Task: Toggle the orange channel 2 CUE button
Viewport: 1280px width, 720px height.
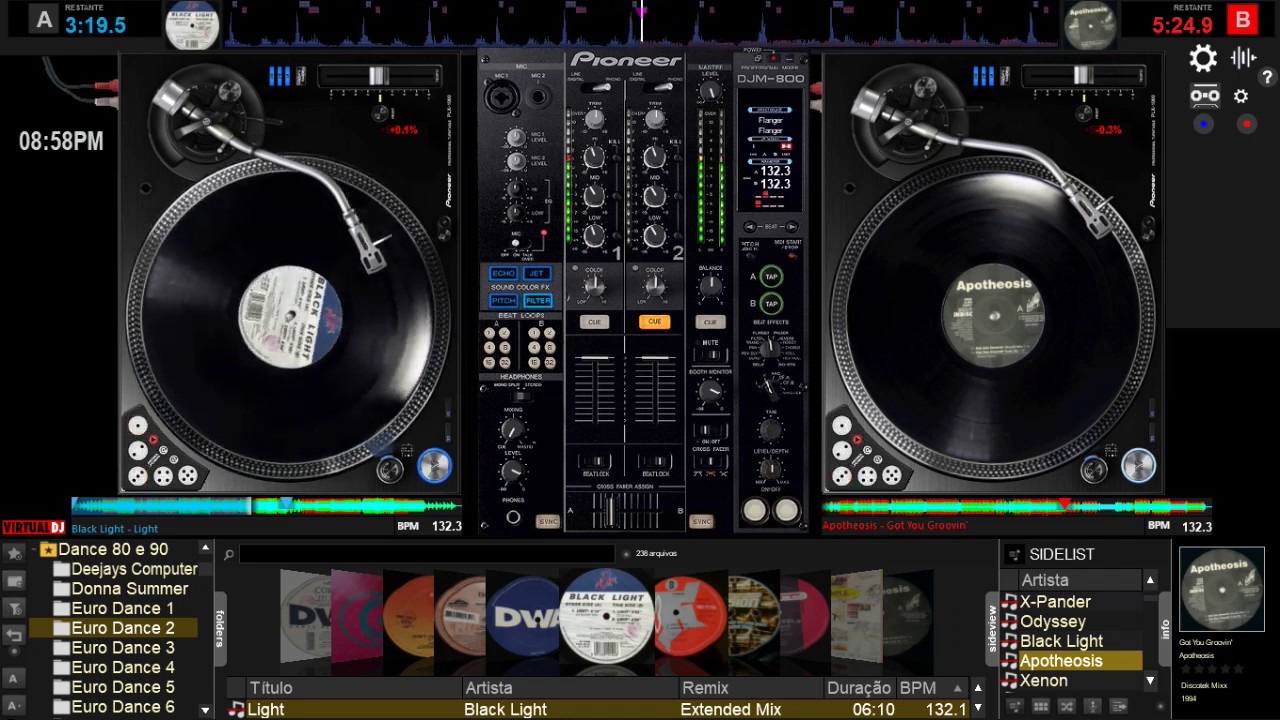Action: 654,322
